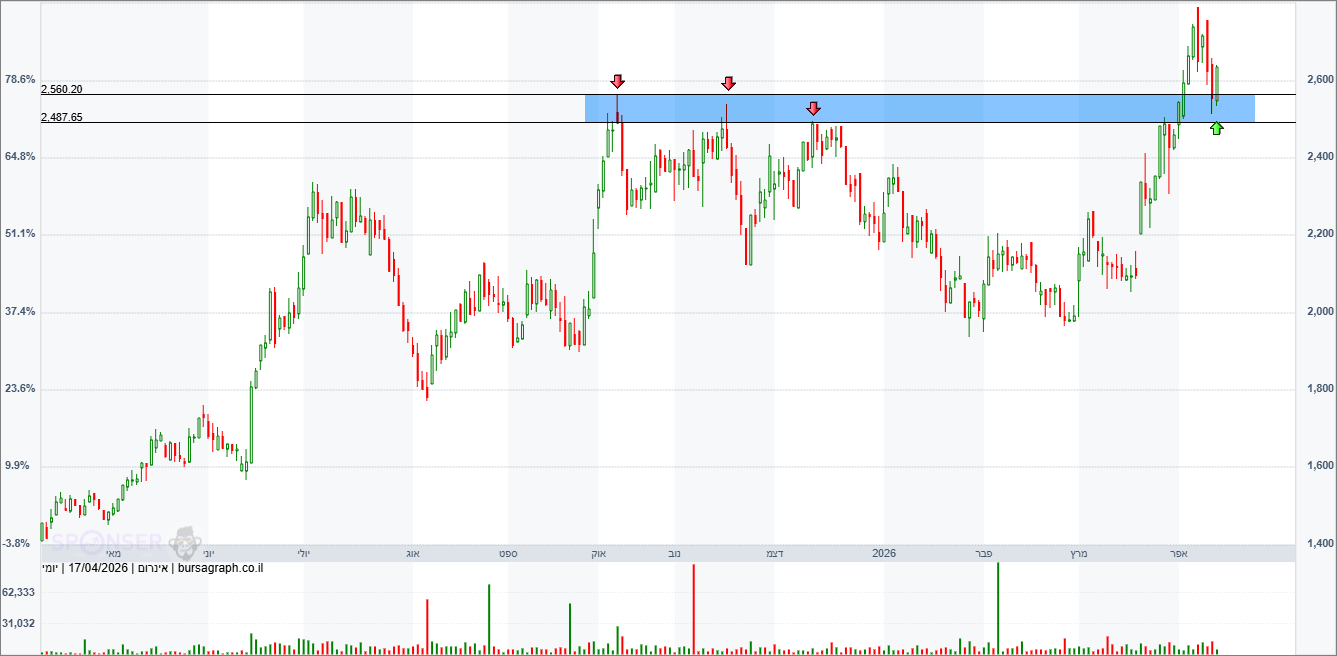Click the bursagraph.co.il source text
This screenshot has height=656, width=1337.
(221, 568)
